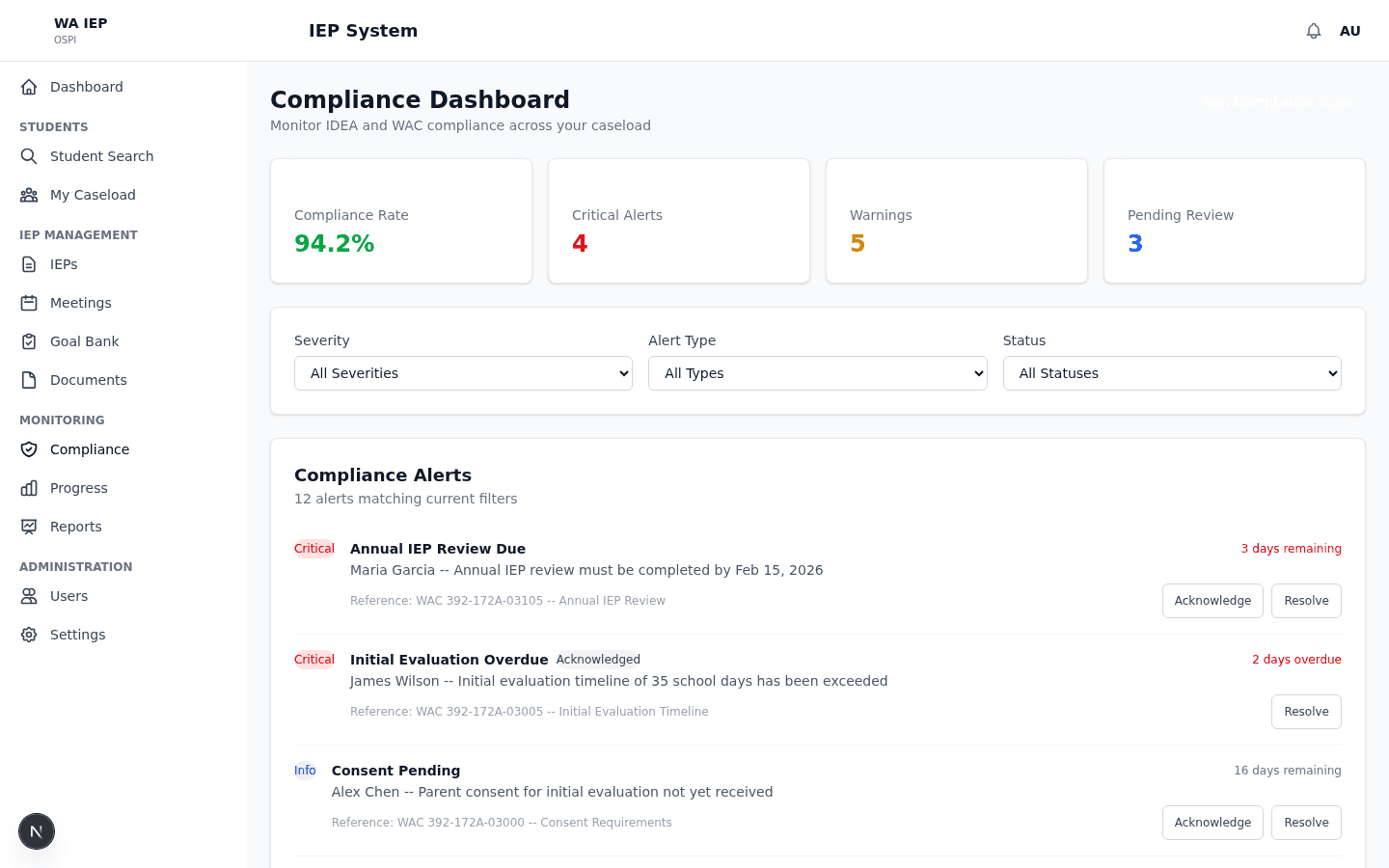Click the Meetings calendar icon

(x=29, y=303)
